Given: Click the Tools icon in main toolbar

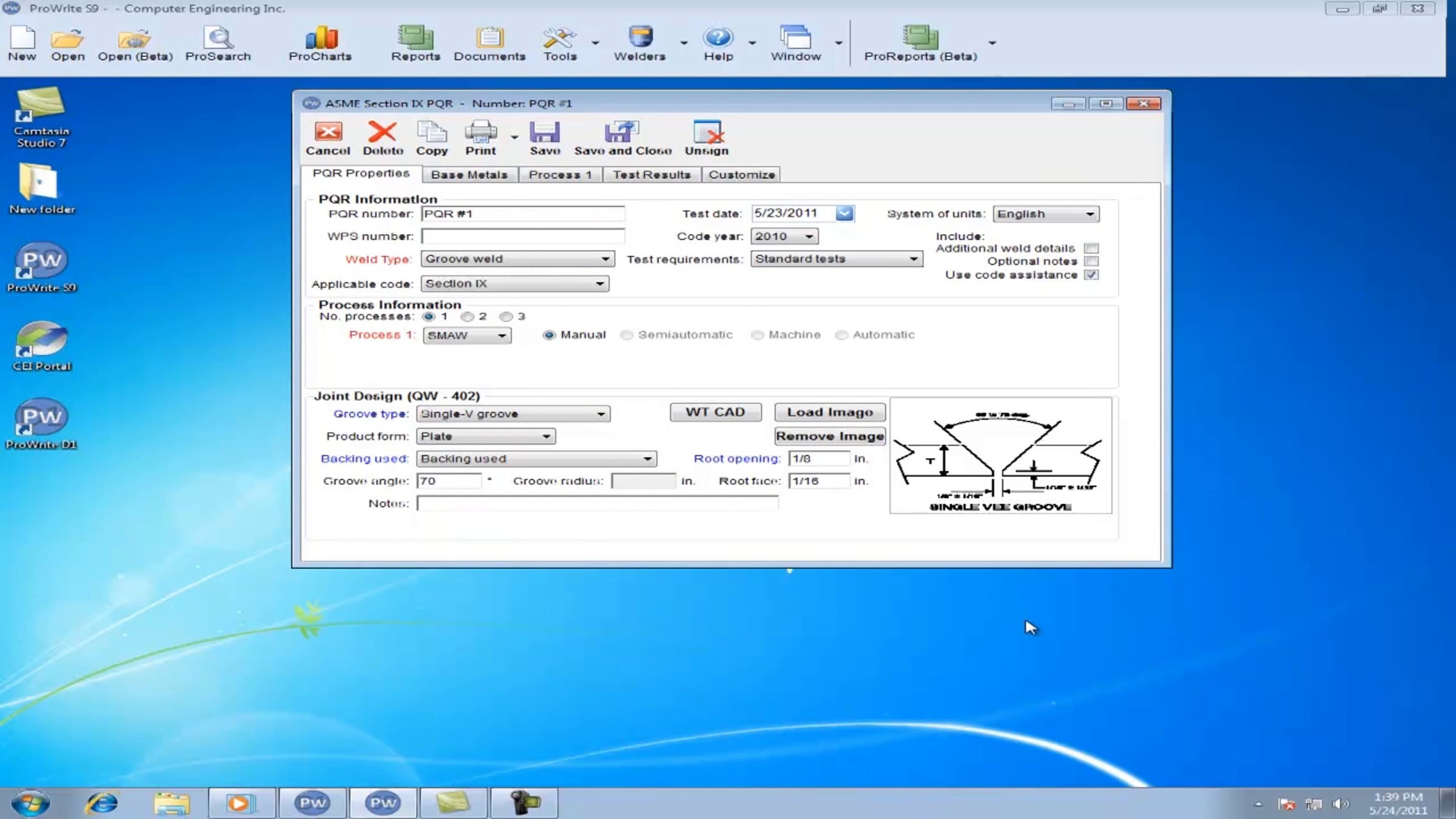Looking at the screenshot, I should point(560,44).
